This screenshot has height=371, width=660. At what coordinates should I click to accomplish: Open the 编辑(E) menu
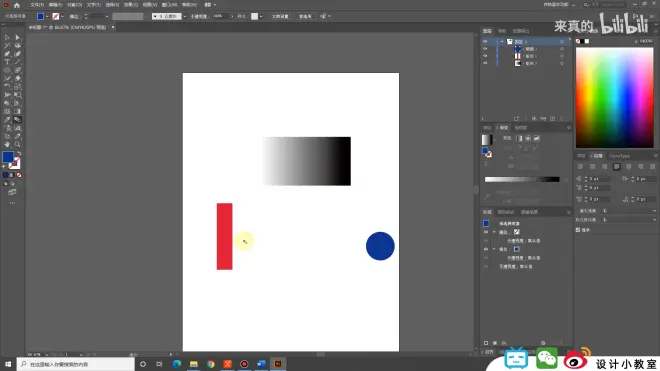click(56, 5)
